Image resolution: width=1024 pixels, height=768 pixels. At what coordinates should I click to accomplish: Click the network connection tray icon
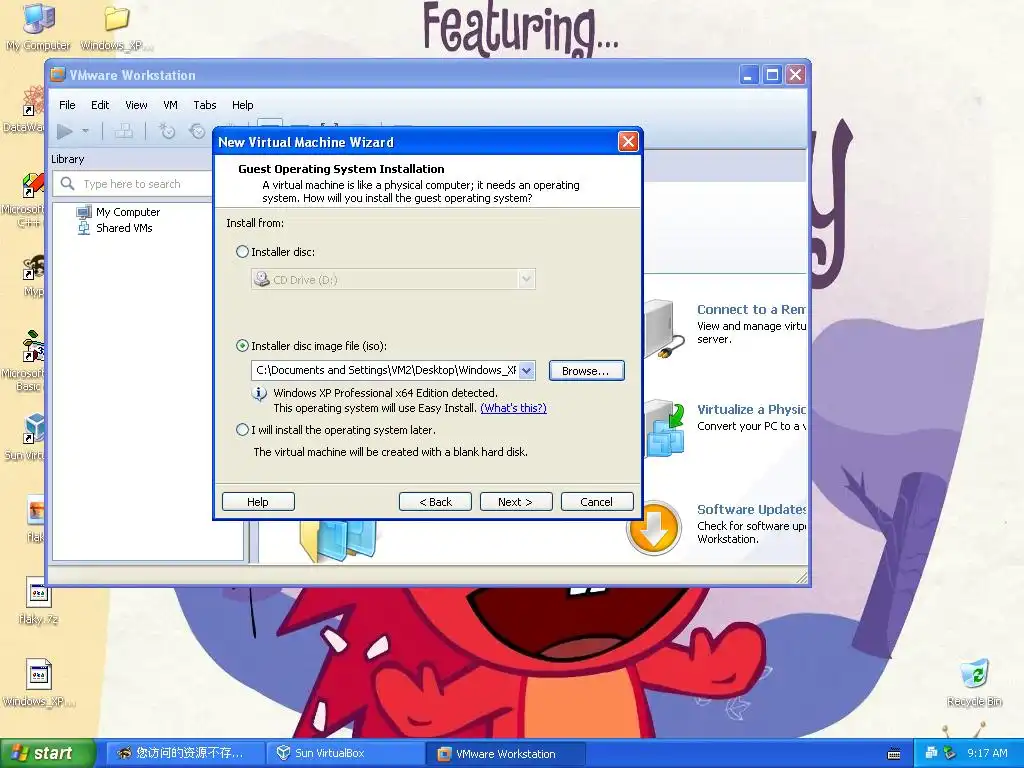click(x=932, y=753)
